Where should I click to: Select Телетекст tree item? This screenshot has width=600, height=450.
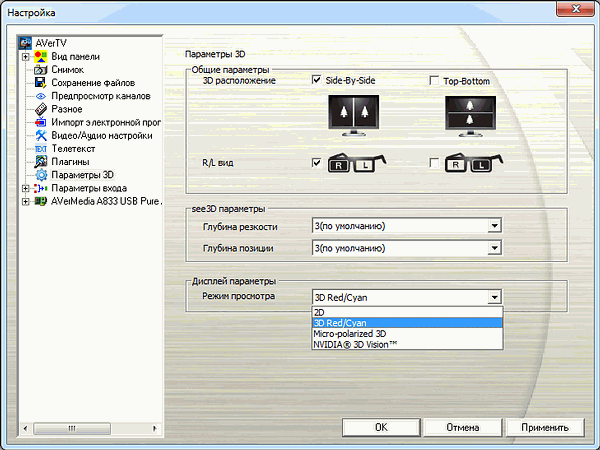click(73, 148)
